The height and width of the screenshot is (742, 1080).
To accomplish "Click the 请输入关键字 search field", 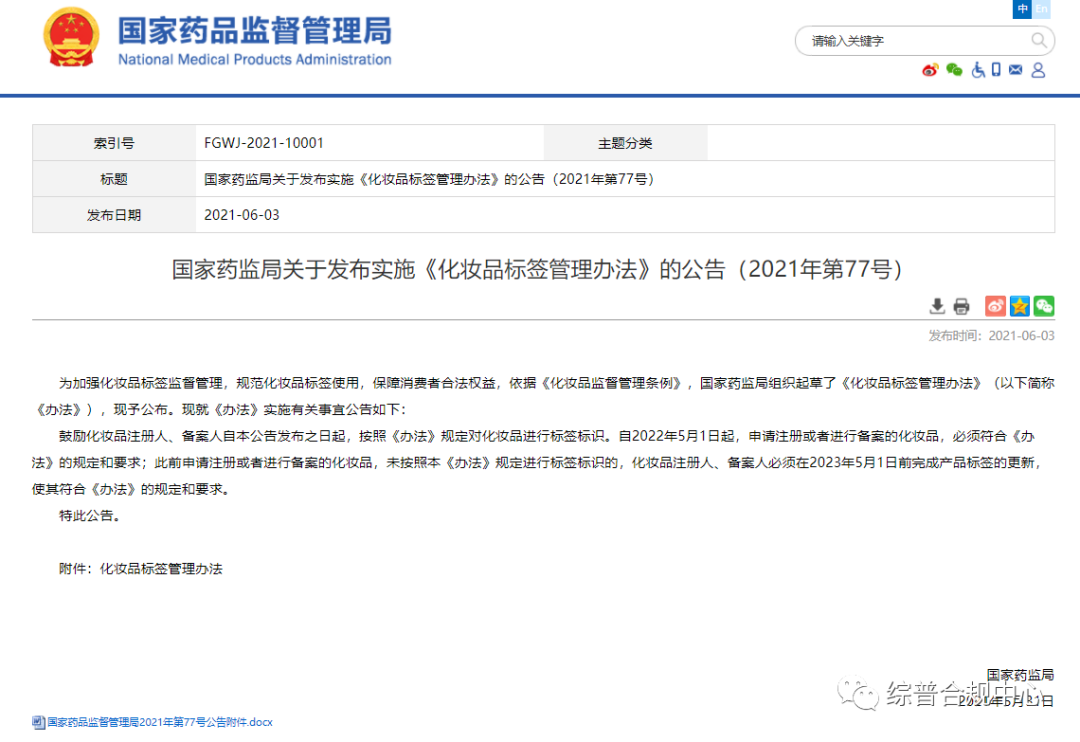I will [x=915, y=41].
